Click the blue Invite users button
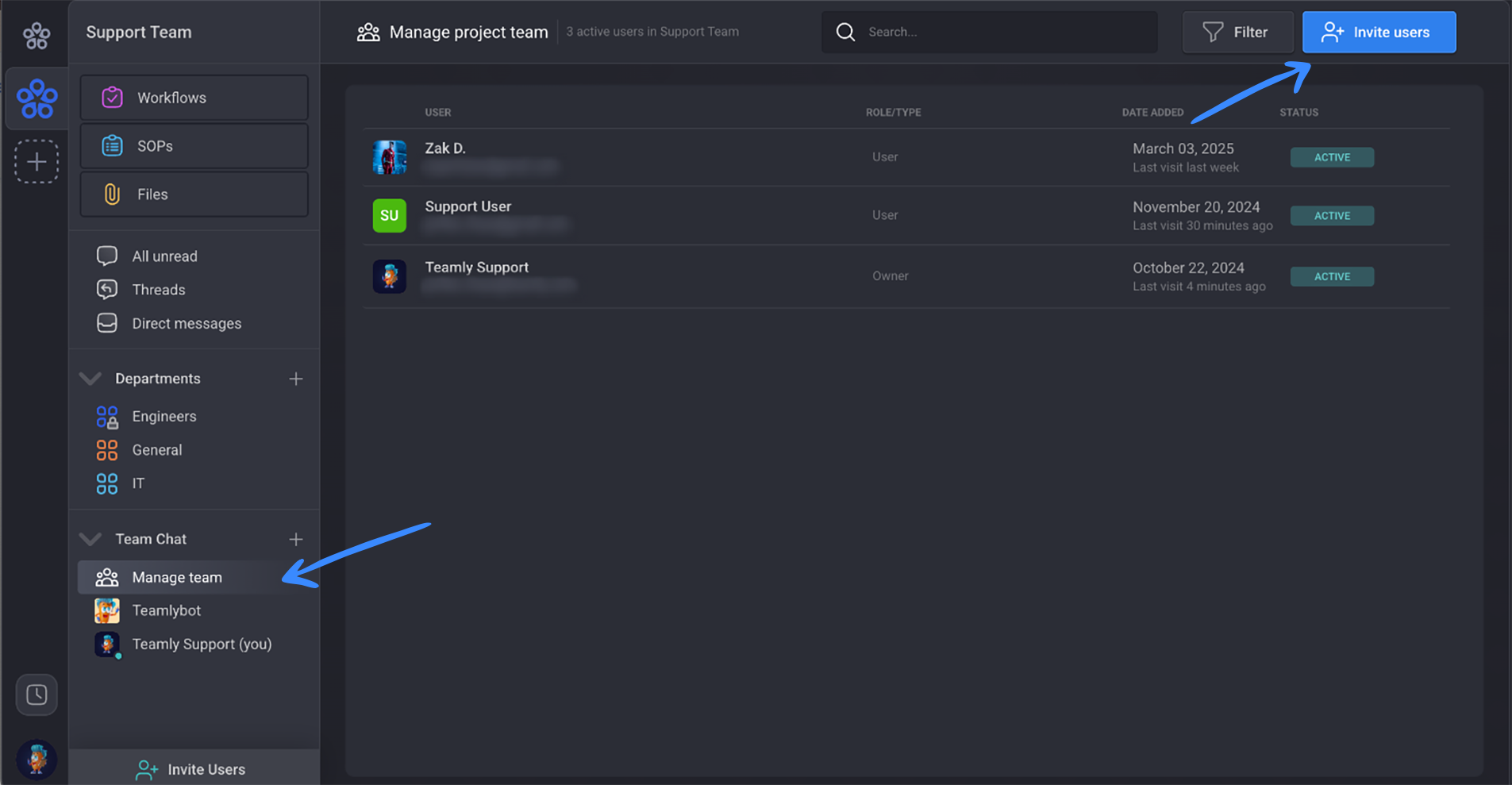The image size is (1512, 785). point(1379,32)
